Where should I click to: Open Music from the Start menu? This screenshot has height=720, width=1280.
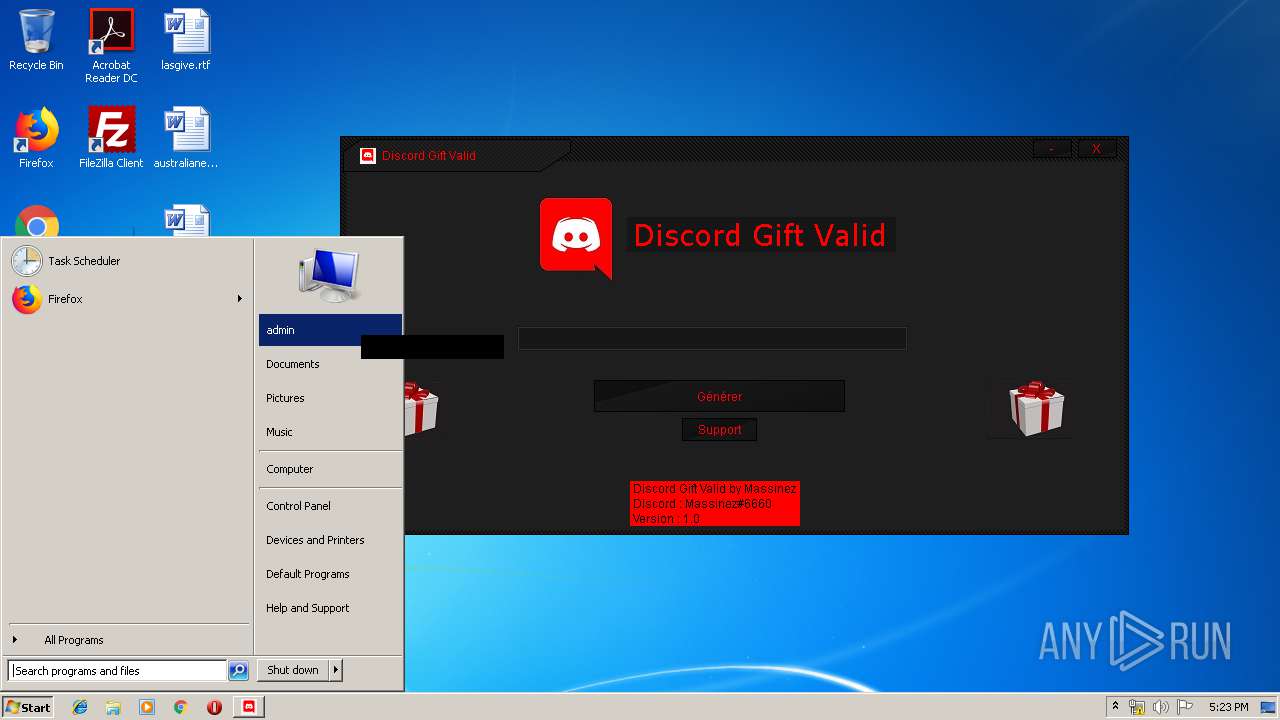[x=330, y=432]
